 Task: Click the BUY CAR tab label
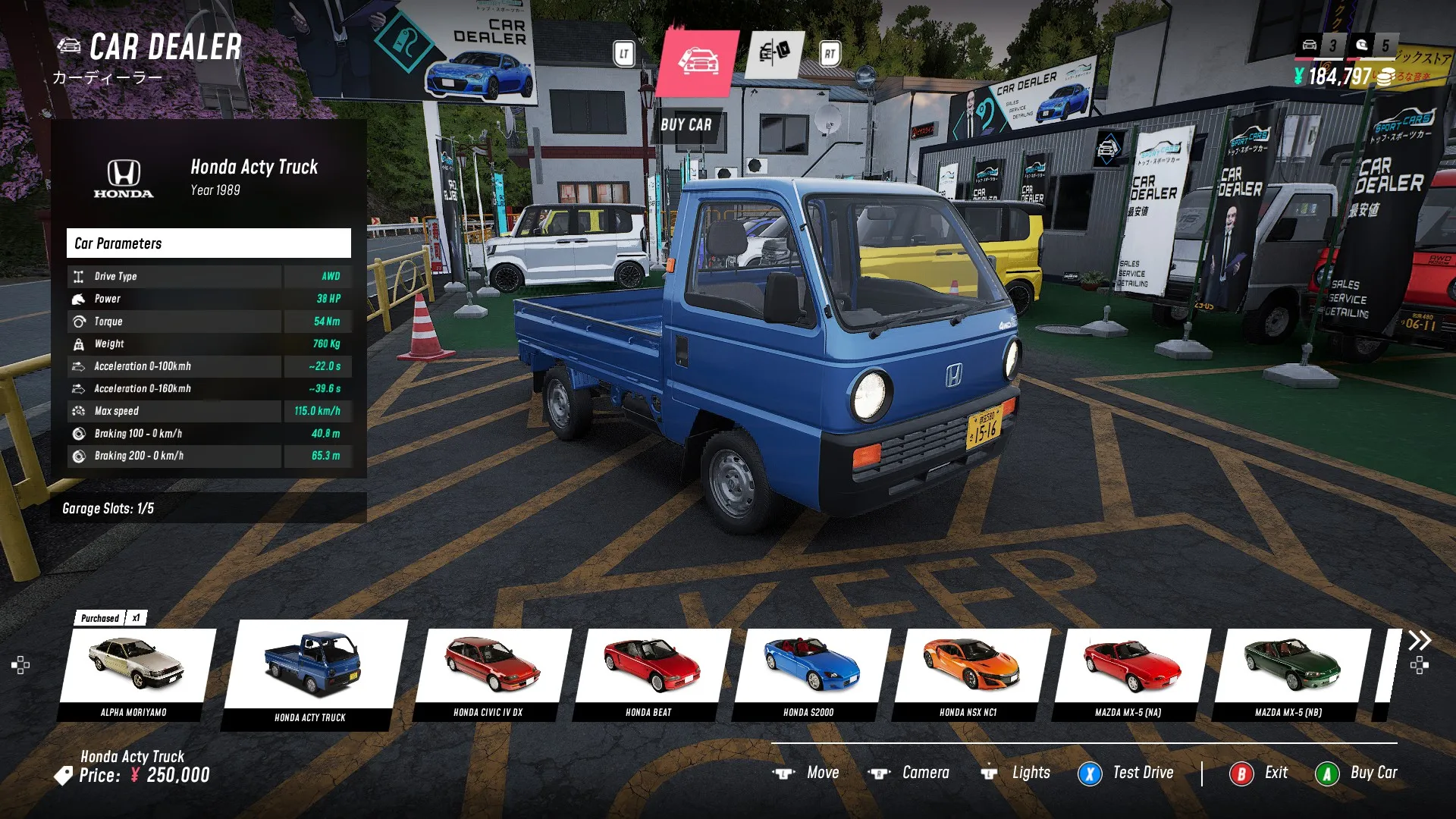pyautogui.click(x=686, y=125)
